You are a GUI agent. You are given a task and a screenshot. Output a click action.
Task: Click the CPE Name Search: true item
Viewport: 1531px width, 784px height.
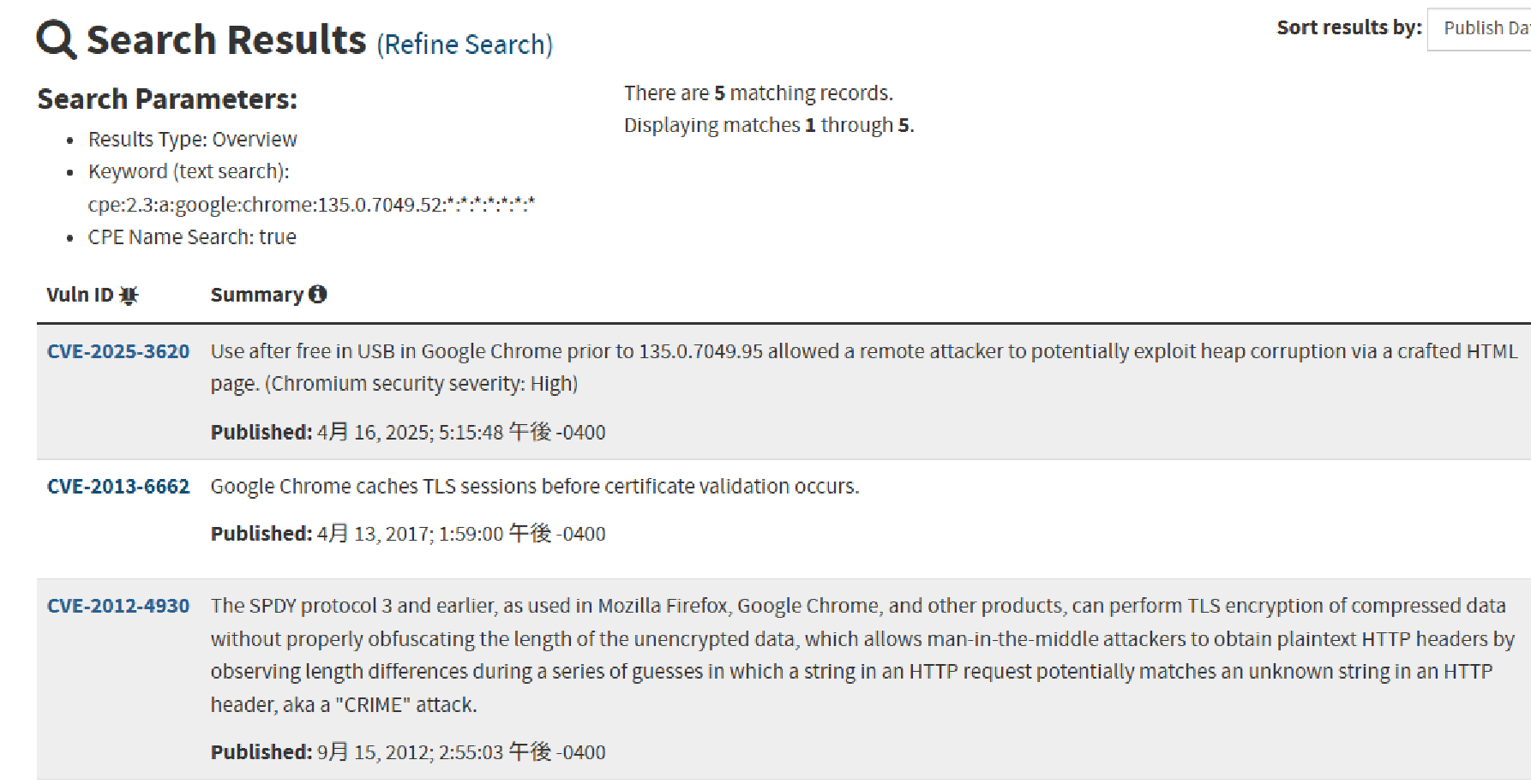coord(190,236)
